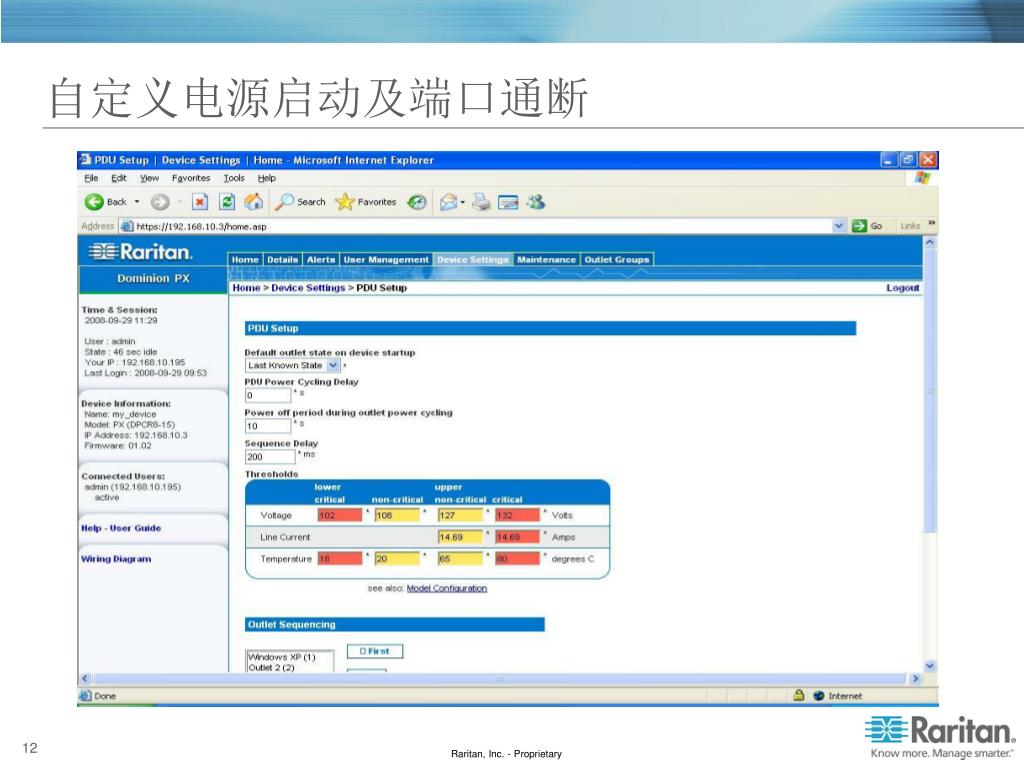Expand the Back button history arrow
Image resolution: width=1024 pixels, height=768 pixels.
click(137, 202)
